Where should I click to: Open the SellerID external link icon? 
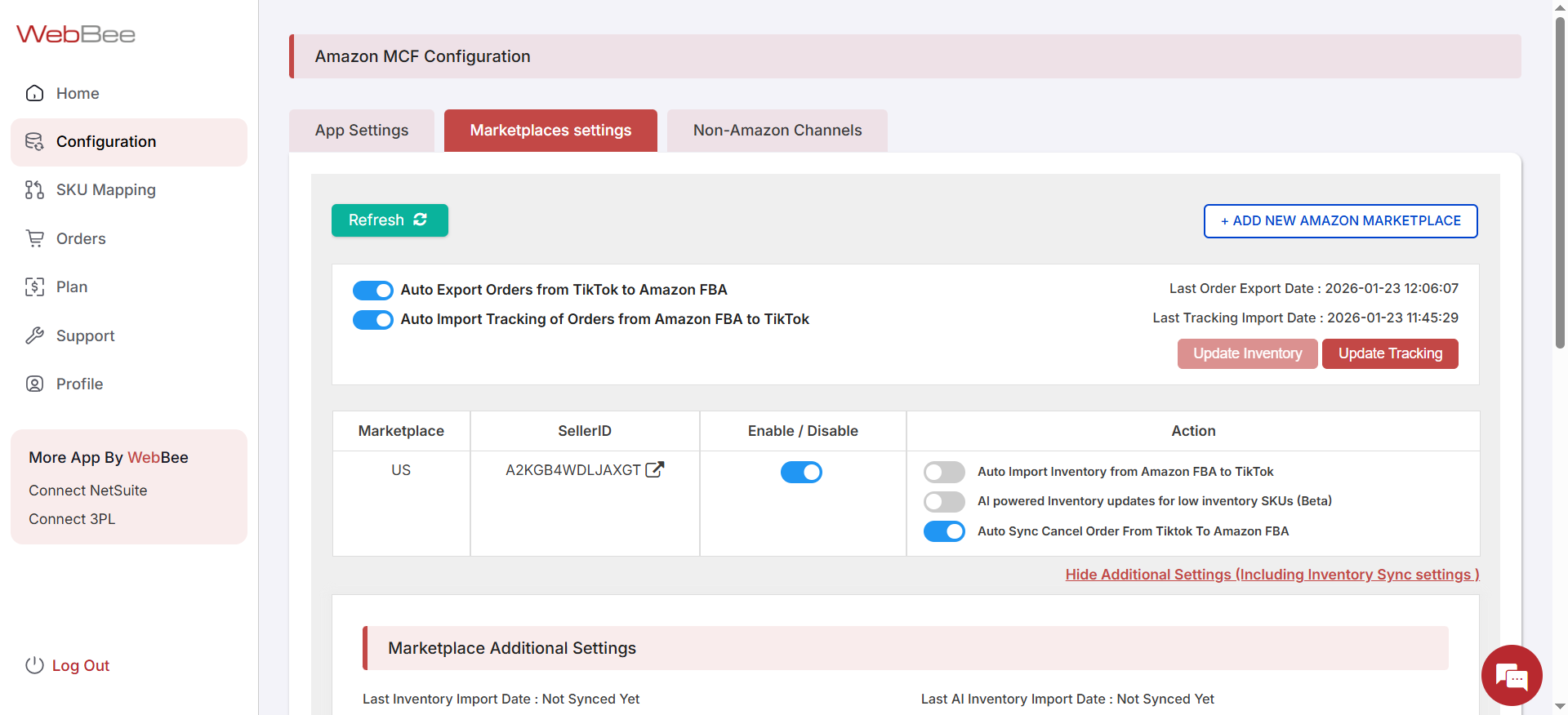pos(654,469)
